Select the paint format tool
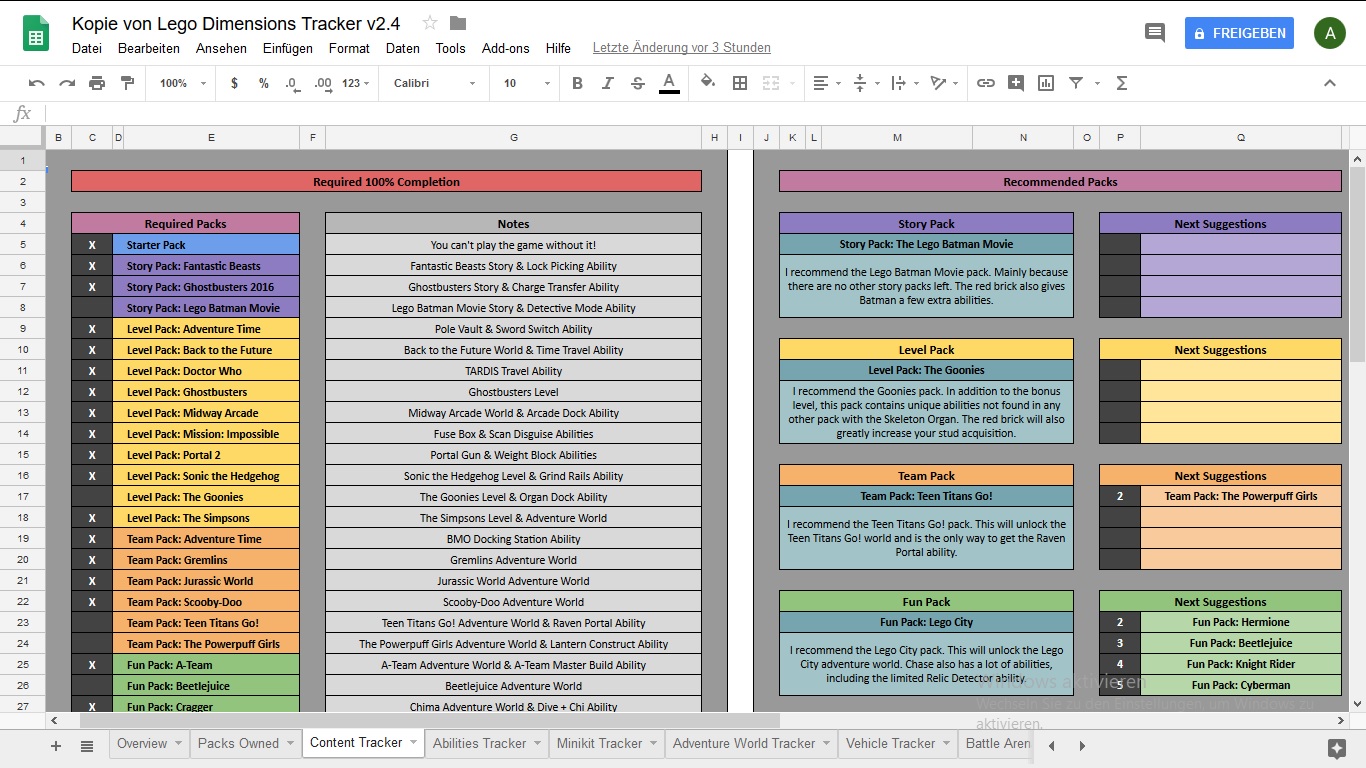Image resolution: width=1366 pixels, height=768 pixels. pos(127,83)
